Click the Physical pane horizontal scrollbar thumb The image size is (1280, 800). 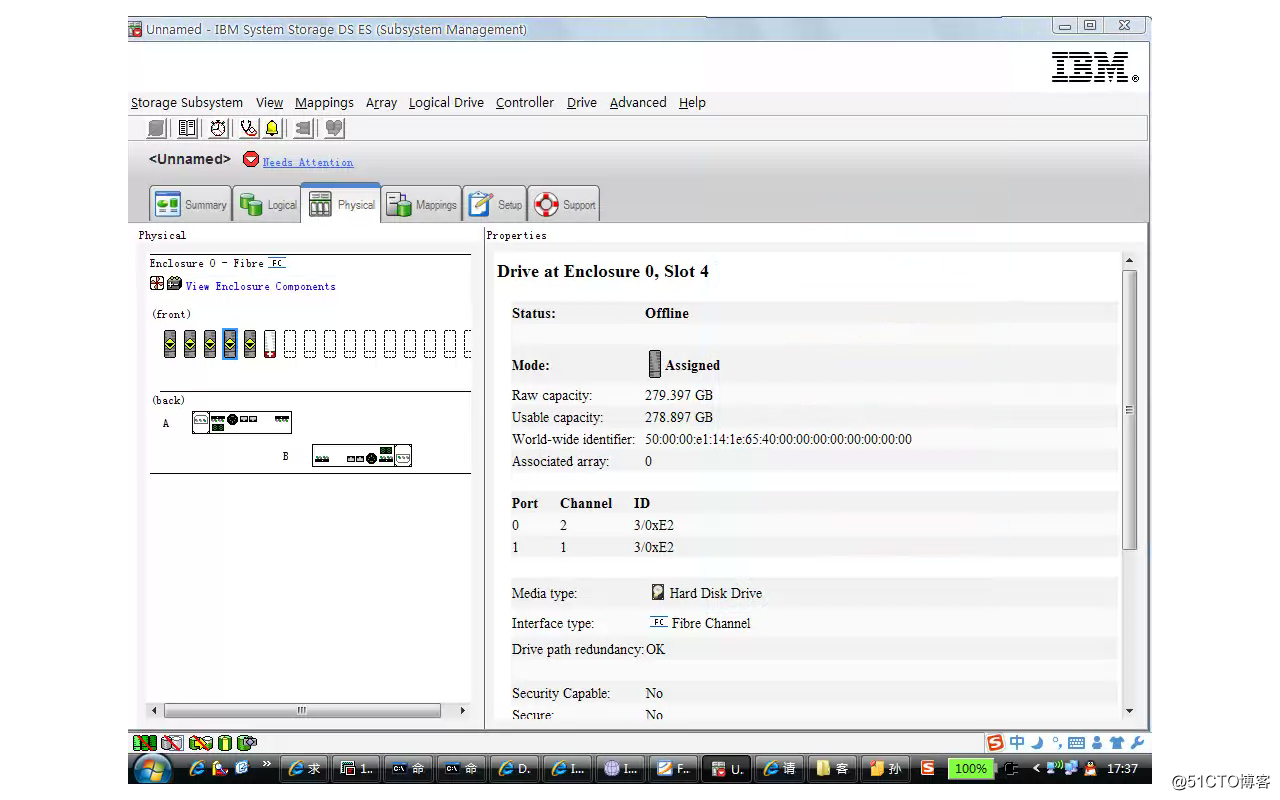pos(302,711)
